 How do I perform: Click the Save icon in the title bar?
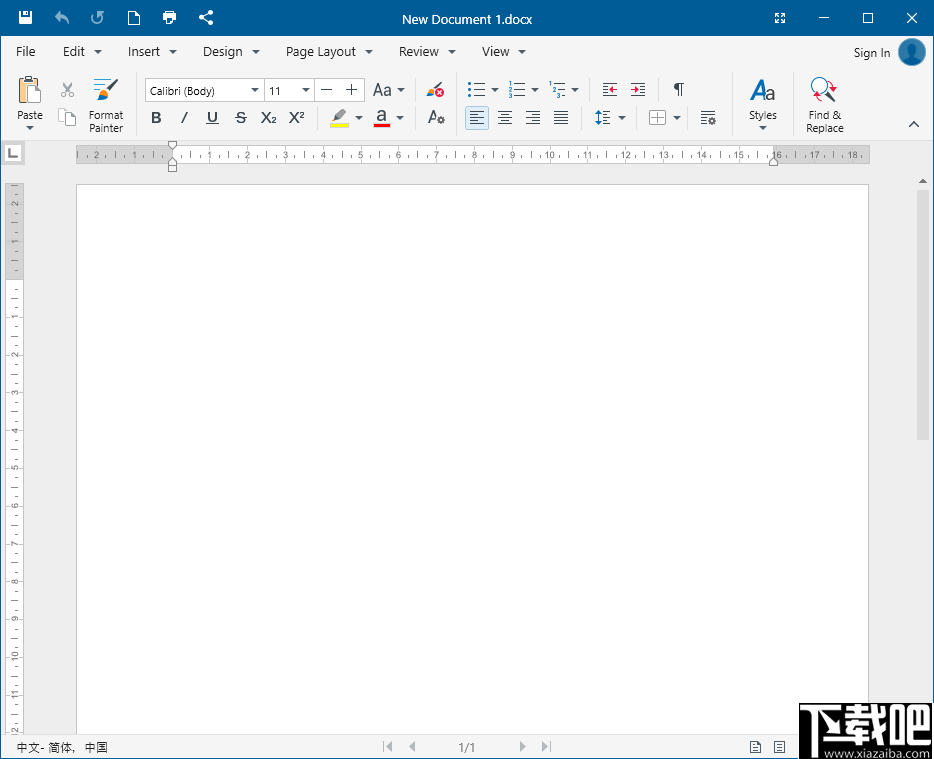(24, 17)
